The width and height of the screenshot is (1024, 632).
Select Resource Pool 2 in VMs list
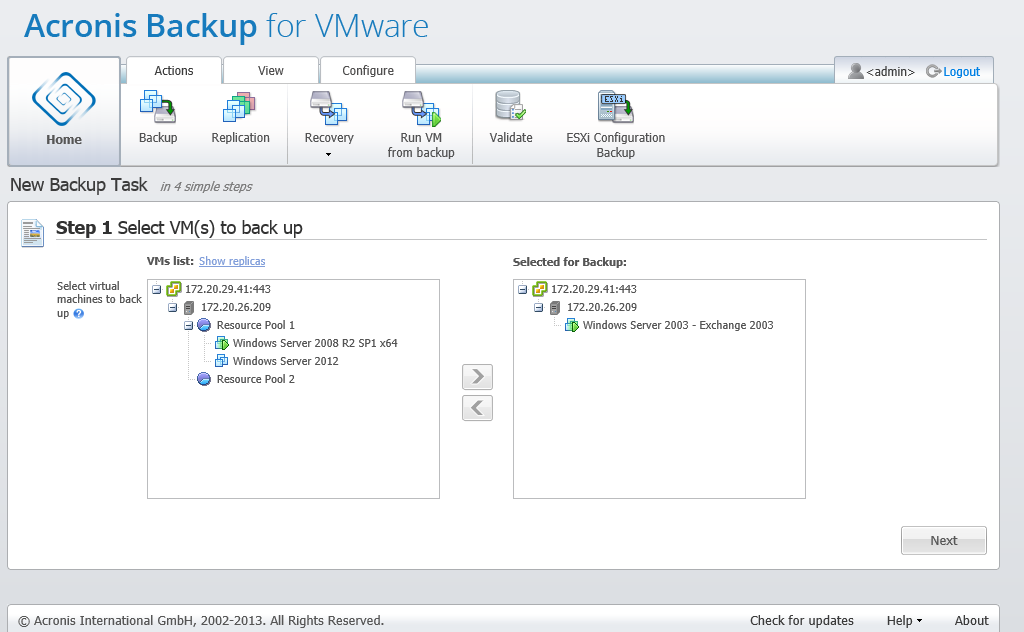pyautogui.click(x=255, y=379)
